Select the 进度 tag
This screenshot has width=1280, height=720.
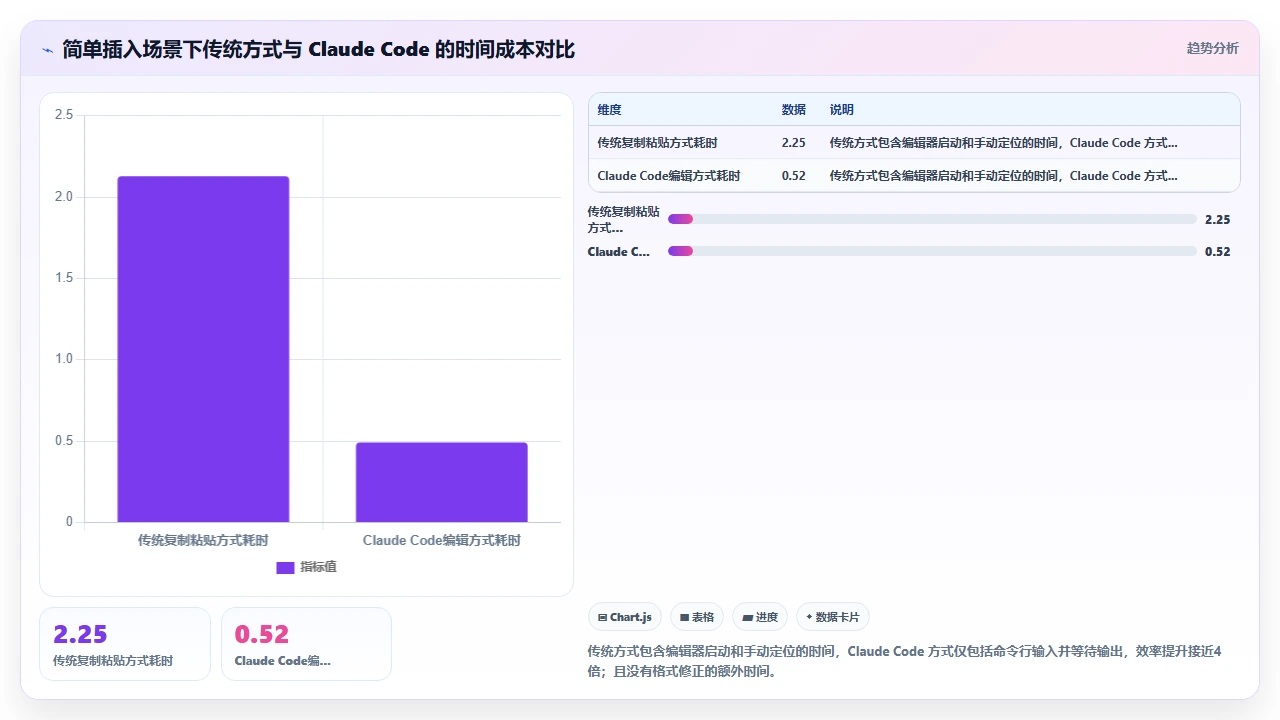click(760, 617)
